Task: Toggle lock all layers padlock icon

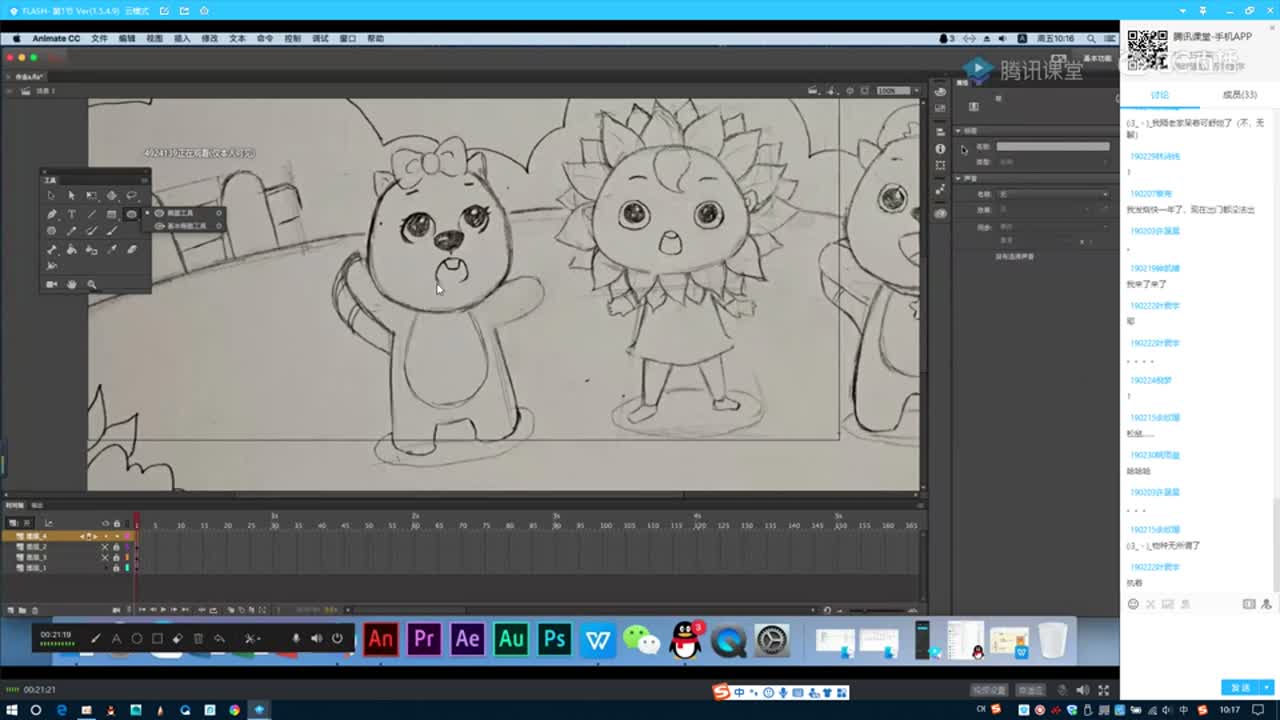Action: point(117,523)
